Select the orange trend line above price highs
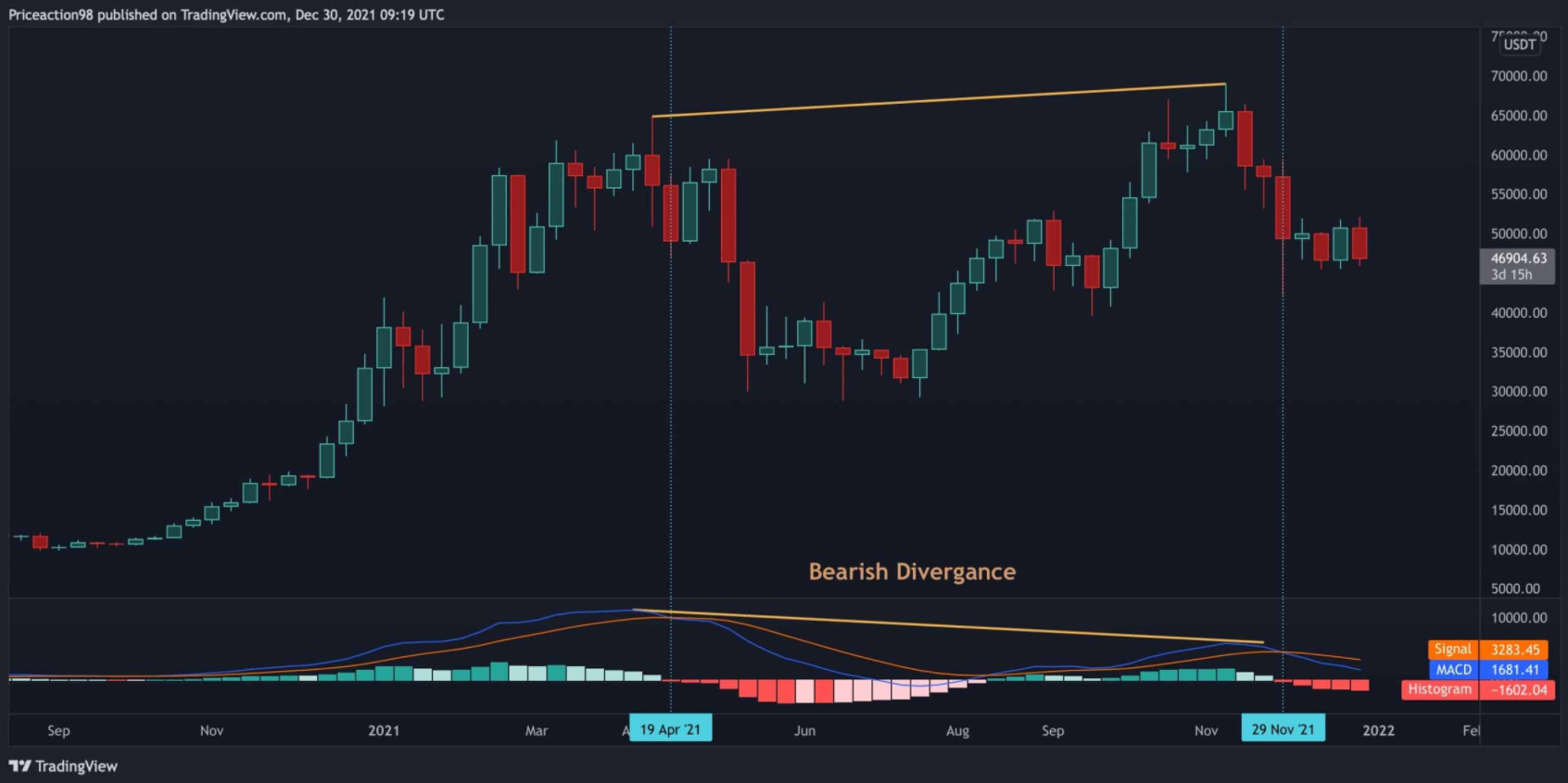 (x=938, y=100)
